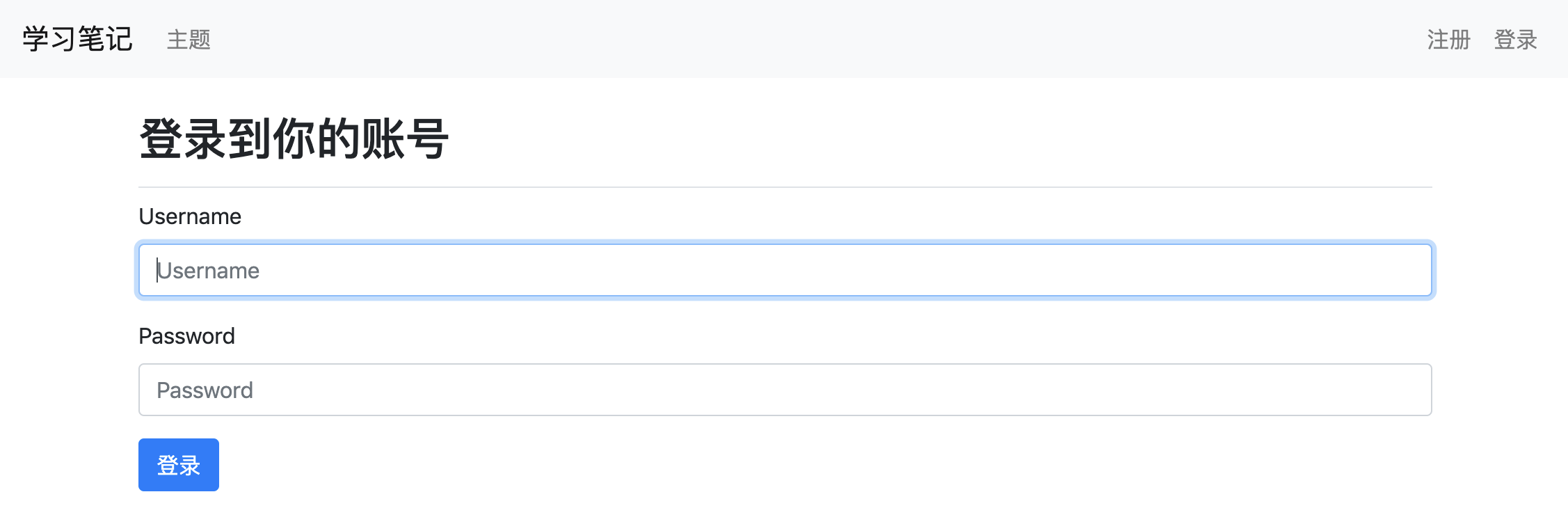Click empty navbar space between 主题 and 注册
Image resolution: width=1568 pixels, height=508 pixels.
800,39
